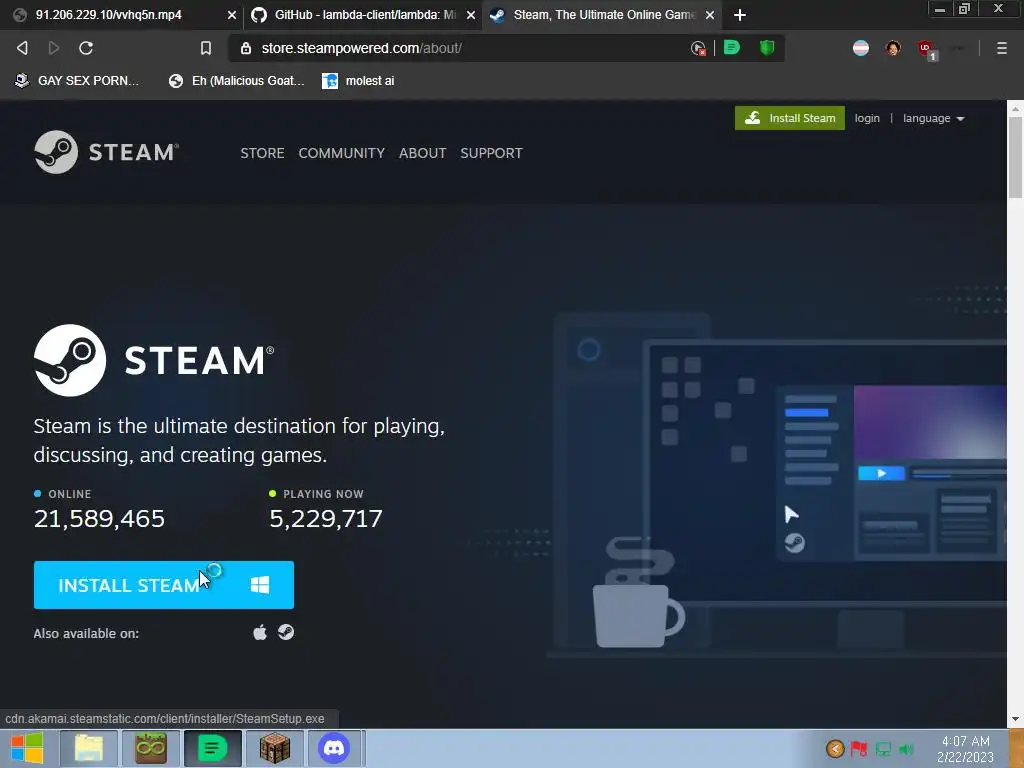Open the ABOUT menu item

(423, 153)
